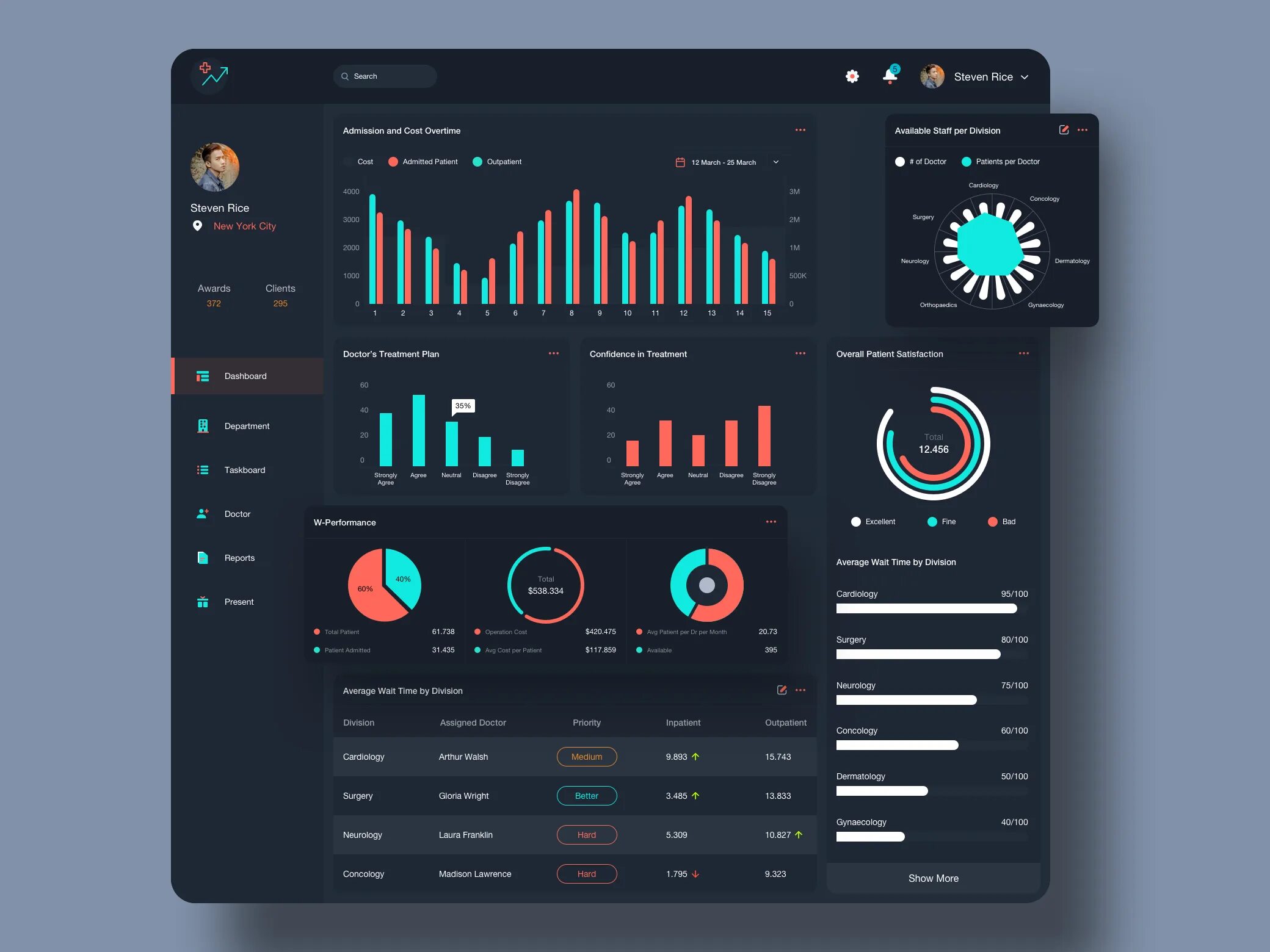Click the Taskboard sidebar icon
This screenshot has height=952, width=1270.
pos(200,469)
